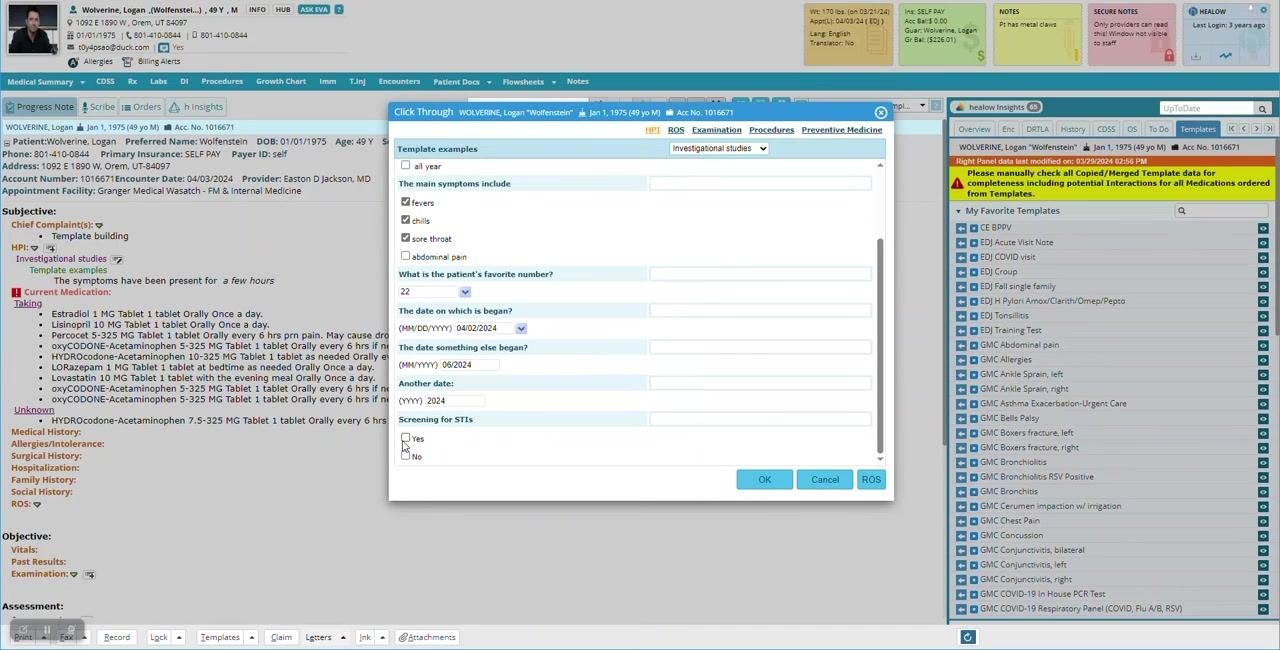
Task: Click the lock icon in Secure Notes
Action: [1168, 56]
